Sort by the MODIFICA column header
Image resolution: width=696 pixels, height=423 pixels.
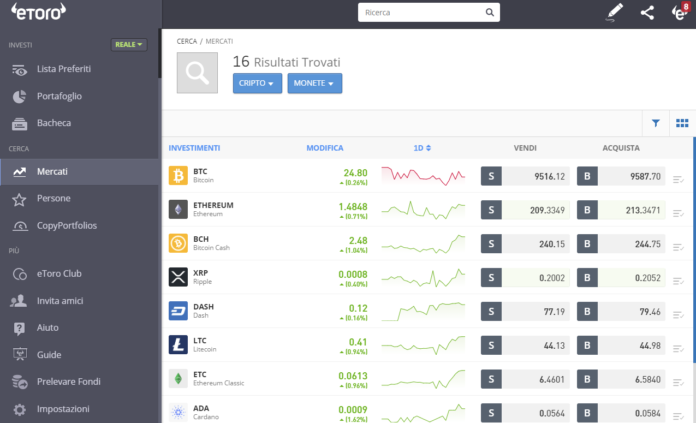click(x=324, y=148)
